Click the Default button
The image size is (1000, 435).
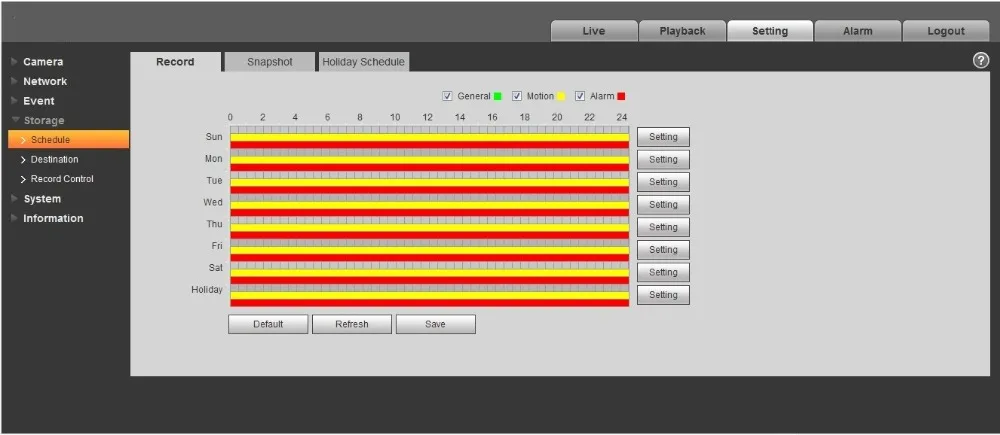click(x=268, y=324)
